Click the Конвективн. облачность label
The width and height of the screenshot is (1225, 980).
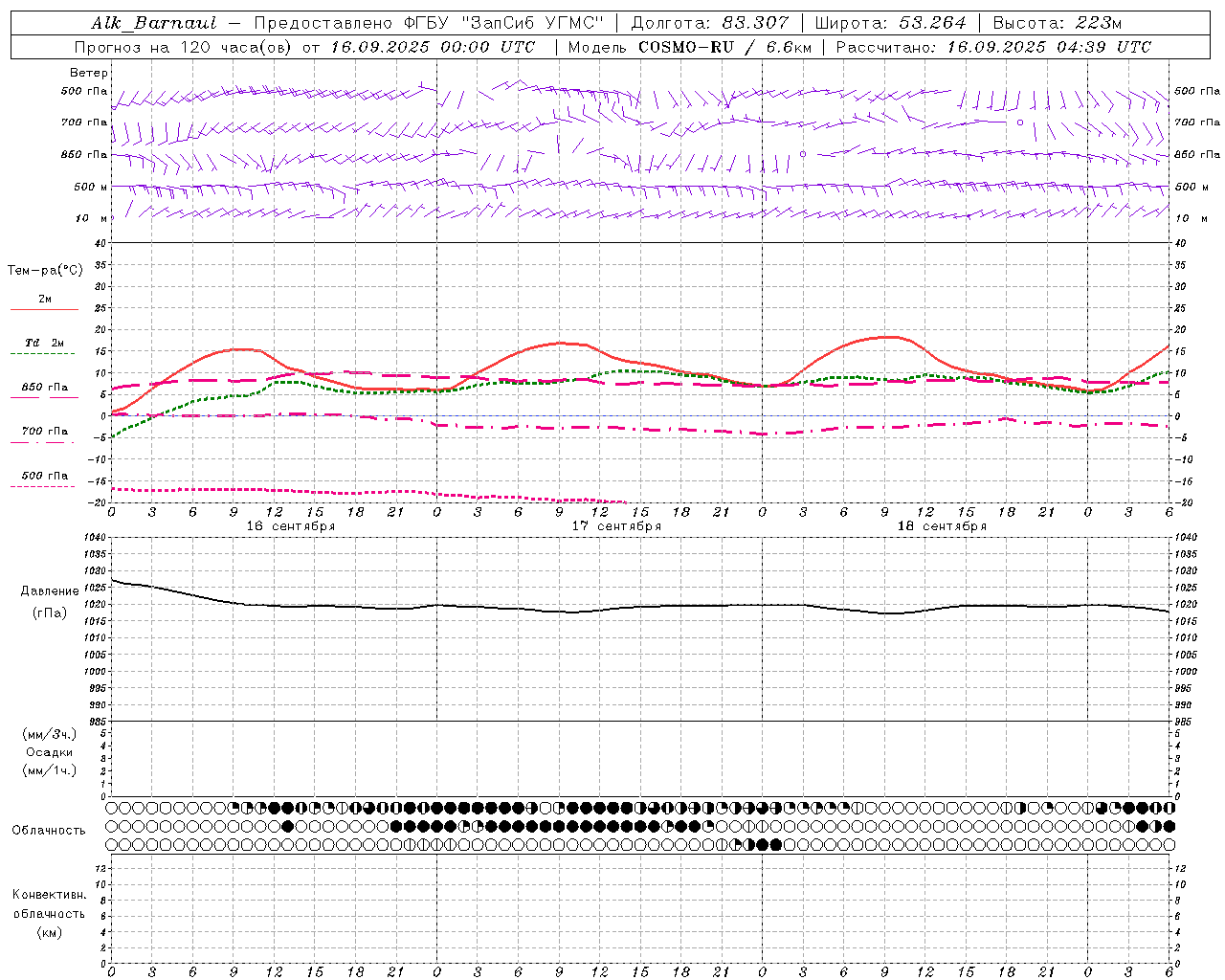coord(49,904)
